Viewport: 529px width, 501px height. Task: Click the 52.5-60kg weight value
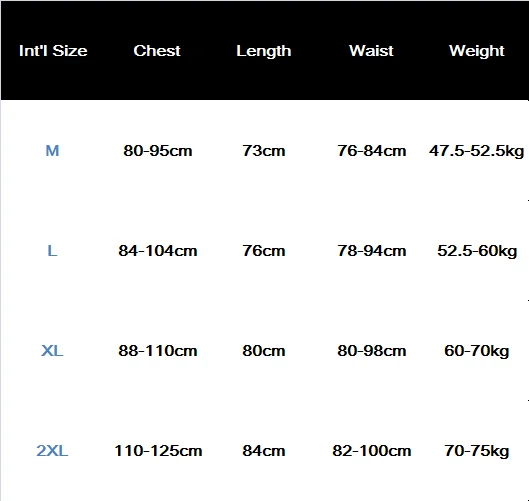[x=477, y=252]
